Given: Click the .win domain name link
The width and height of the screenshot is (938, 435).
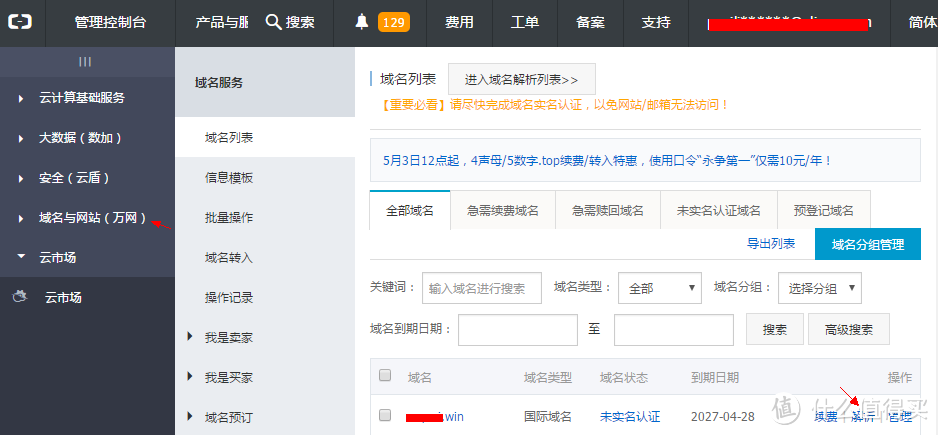Looking at the screenshot, I should (434, 416).
